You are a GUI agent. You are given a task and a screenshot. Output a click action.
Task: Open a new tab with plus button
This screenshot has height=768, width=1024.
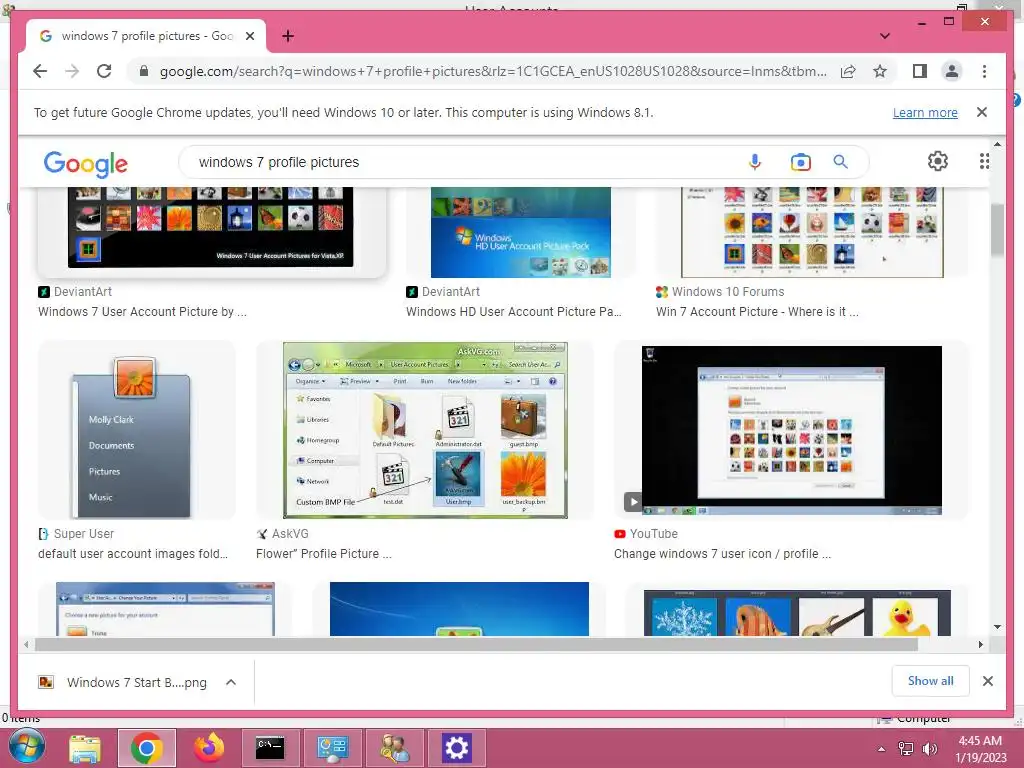pyautogui.click(x=288, y=36)
